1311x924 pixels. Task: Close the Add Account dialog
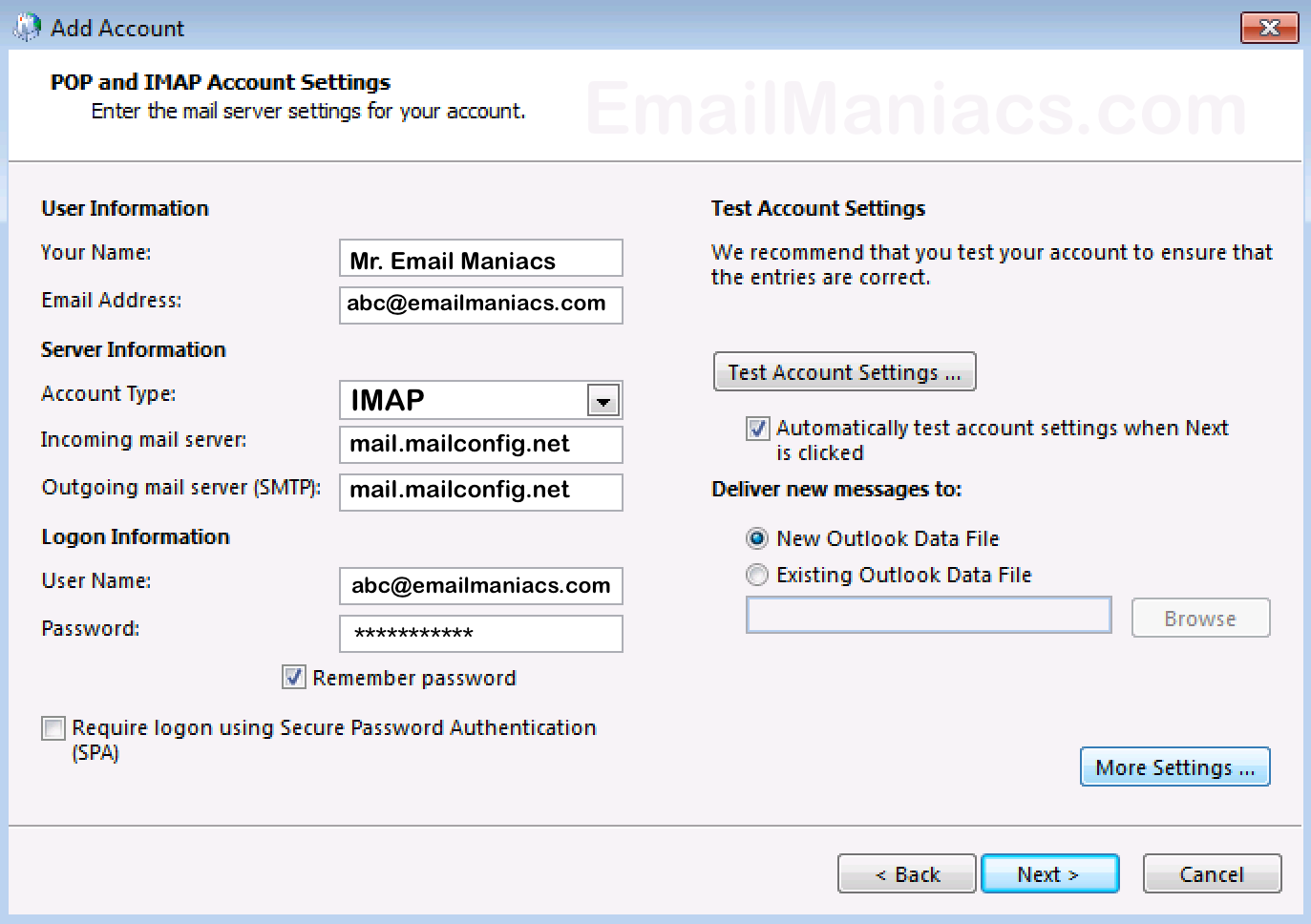pyautogui.click(x=1268, y=28)
